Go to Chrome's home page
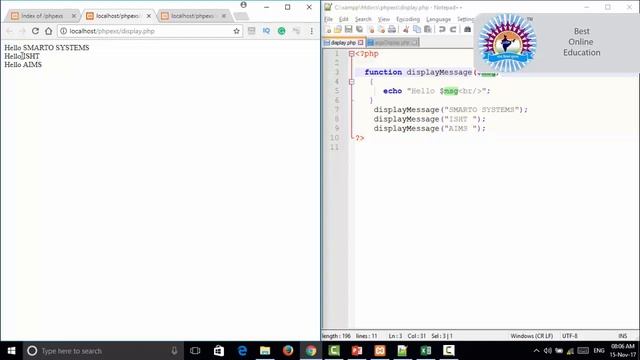 pyautogui.click(x=49, y=31)
